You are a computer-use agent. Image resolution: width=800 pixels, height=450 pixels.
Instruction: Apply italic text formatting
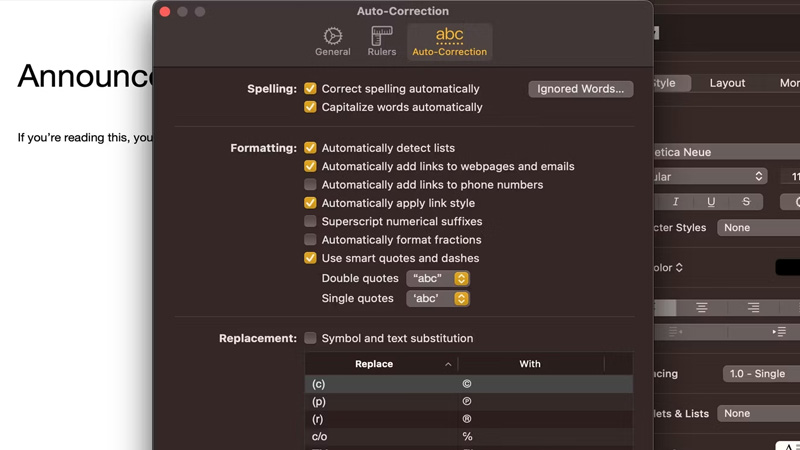pyautogui.click(x=676, y=202)
